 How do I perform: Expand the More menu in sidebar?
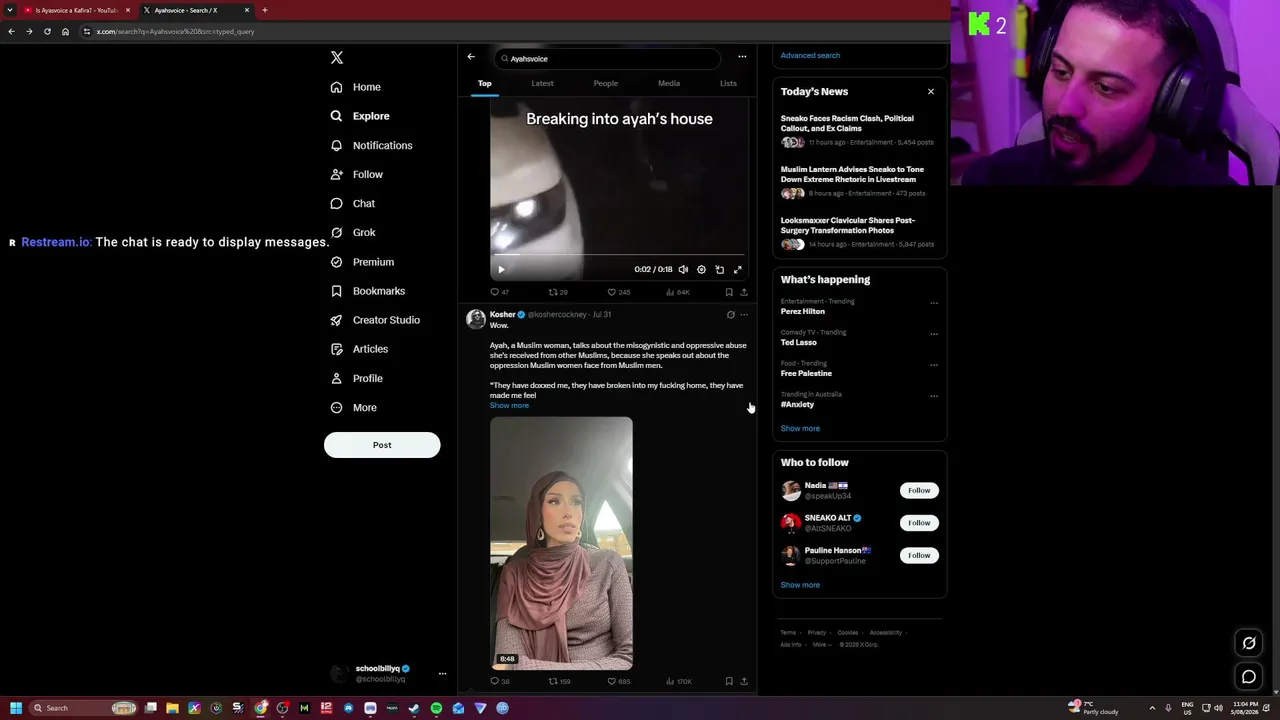[353, 408]
